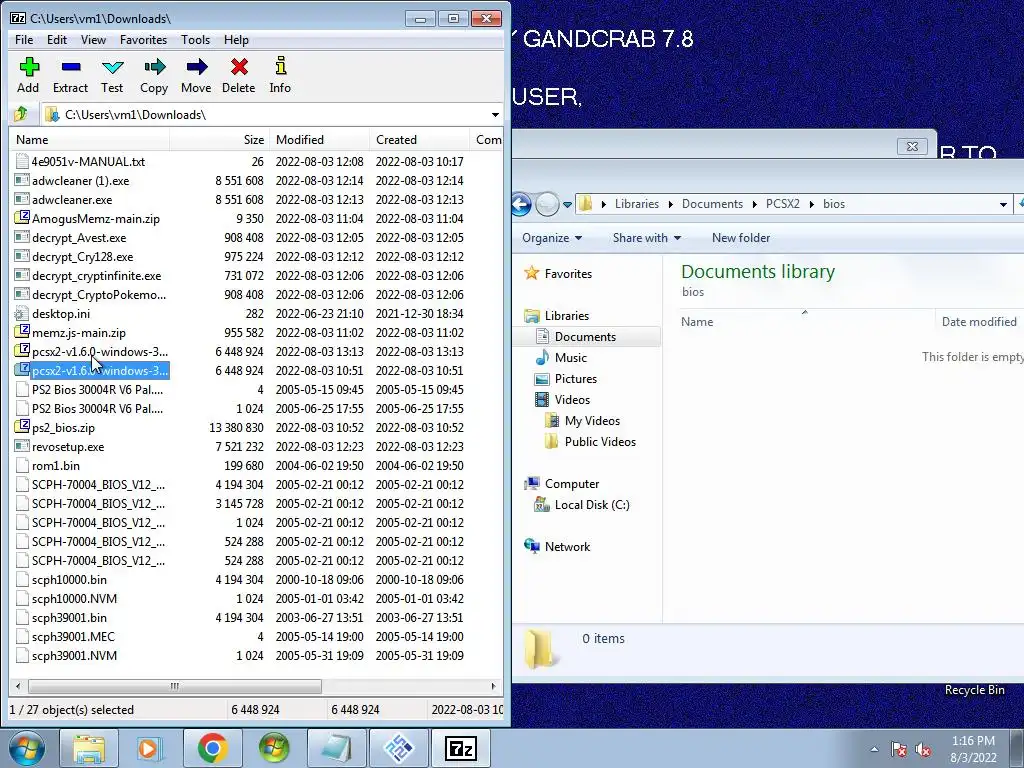Open the Favorites menu in 7-Zip
Screen dimensions: 1024x768
[x=143, y=40]
